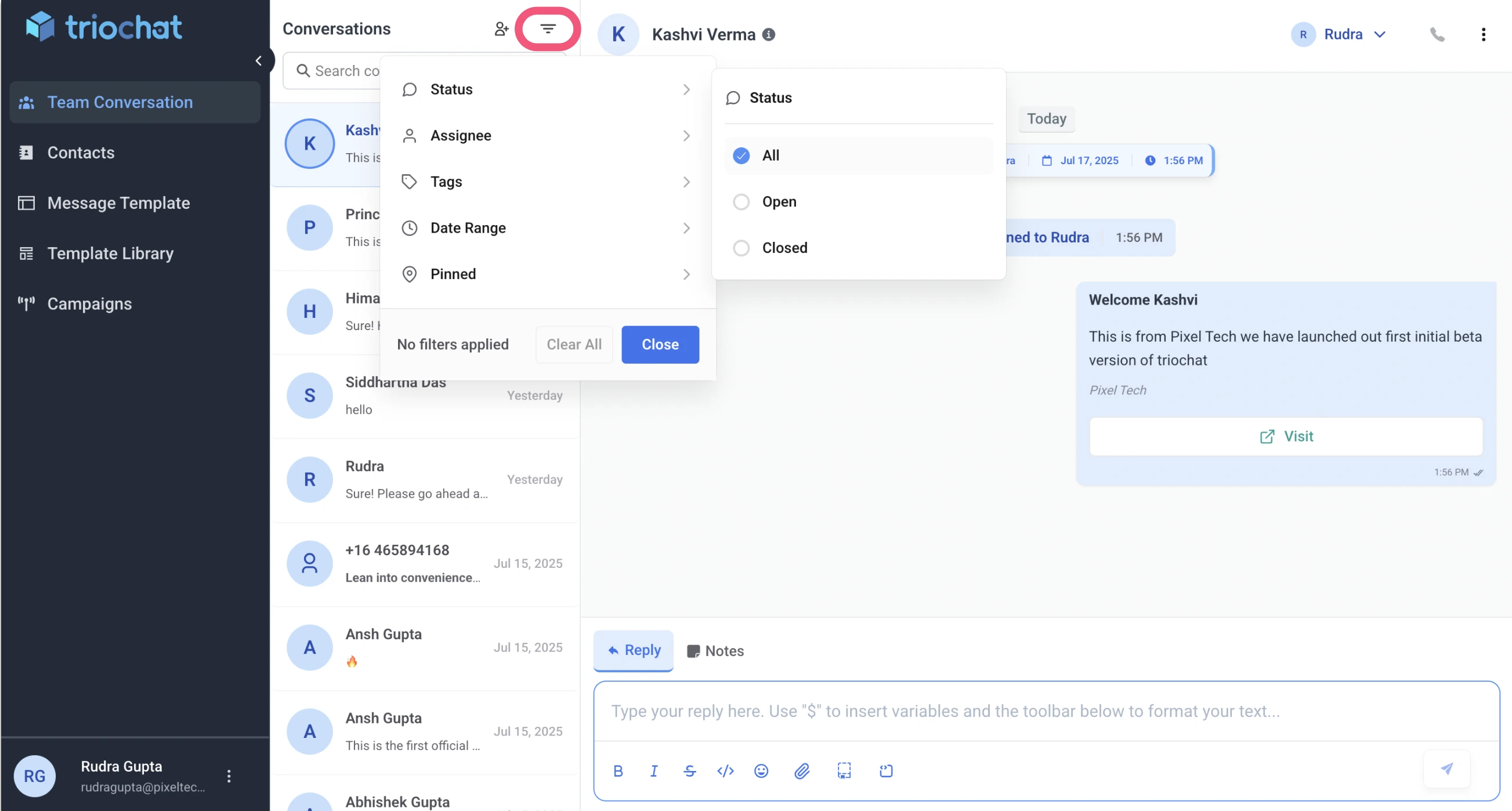
Task: Open the emoji picker in the reply toolbar
Action: pyautogui.click(x=761, y=771)
